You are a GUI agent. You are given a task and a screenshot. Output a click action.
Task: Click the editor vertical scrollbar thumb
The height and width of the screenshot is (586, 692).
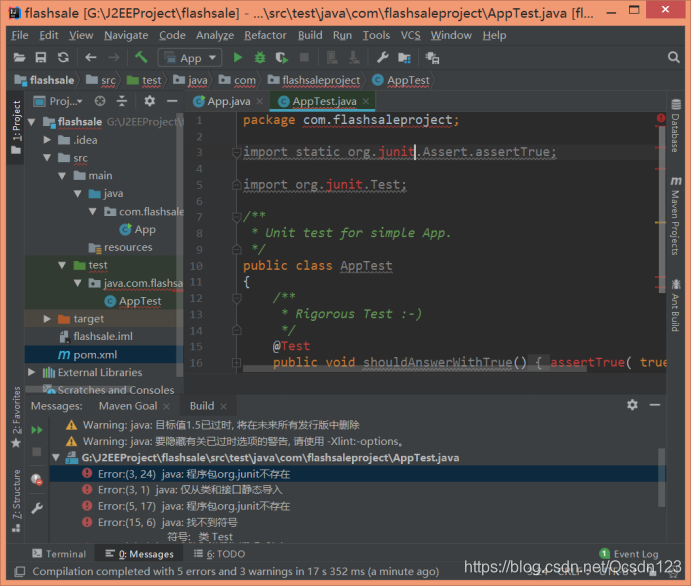(x=662, y=210)
